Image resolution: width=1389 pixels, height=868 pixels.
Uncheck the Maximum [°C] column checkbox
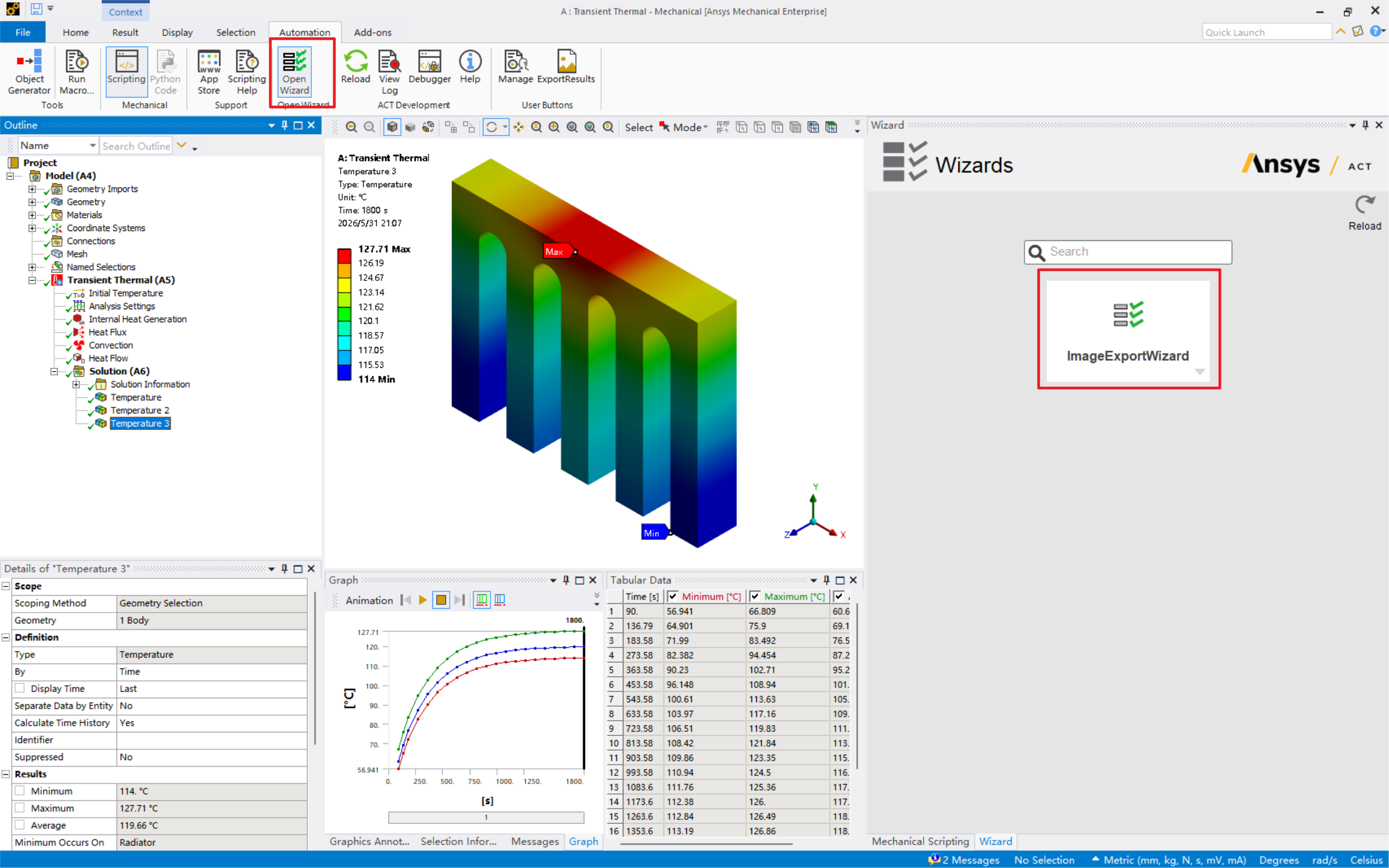755,596
